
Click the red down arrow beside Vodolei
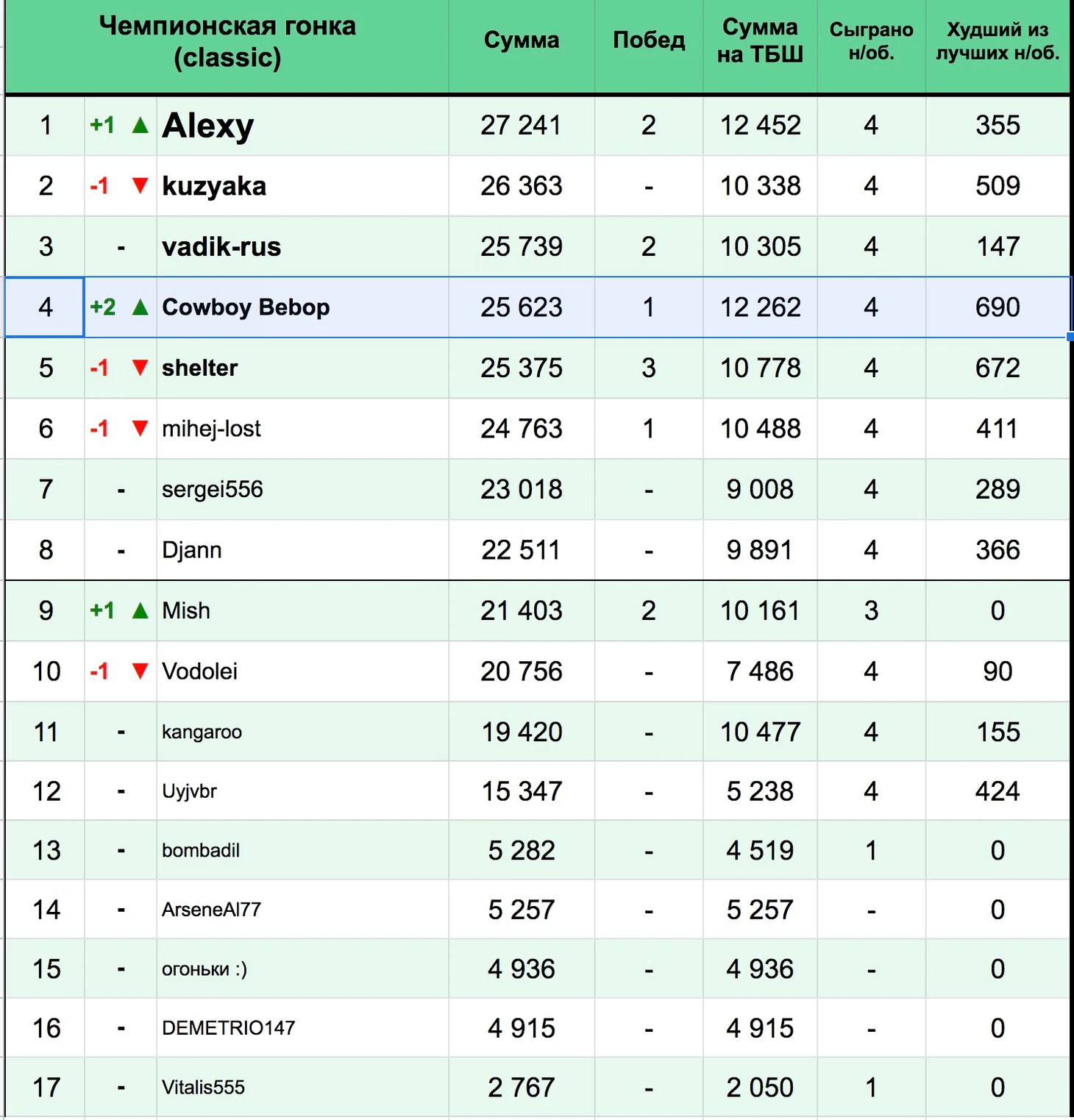pos(140,671)
